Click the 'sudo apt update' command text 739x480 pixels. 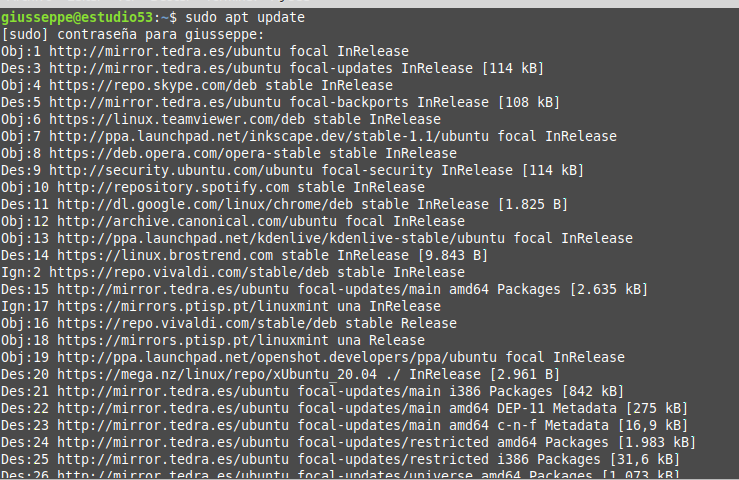245,18
